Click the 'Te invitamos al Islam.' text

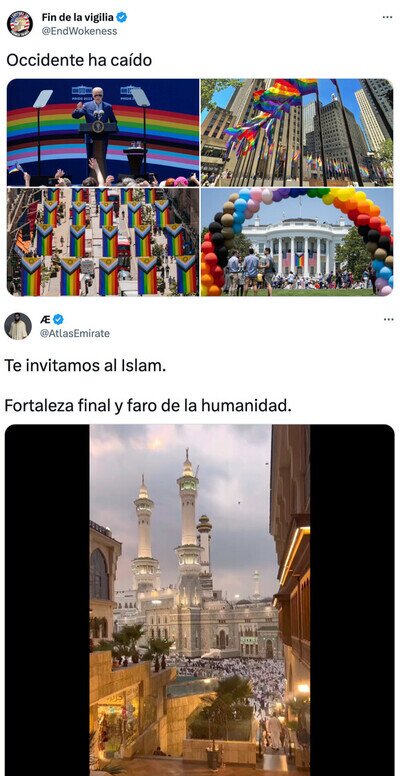click(85, 366)
